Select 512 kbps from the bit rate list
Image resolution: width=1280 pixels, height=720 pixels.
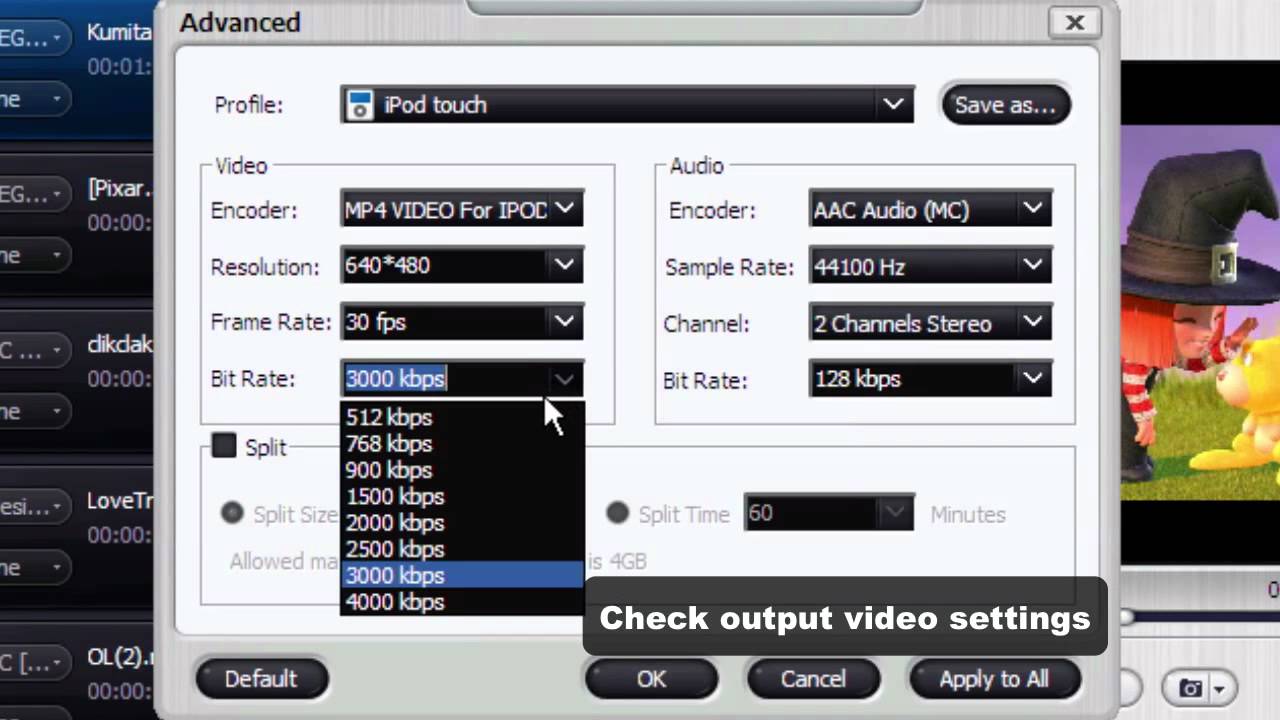point(462,417)
